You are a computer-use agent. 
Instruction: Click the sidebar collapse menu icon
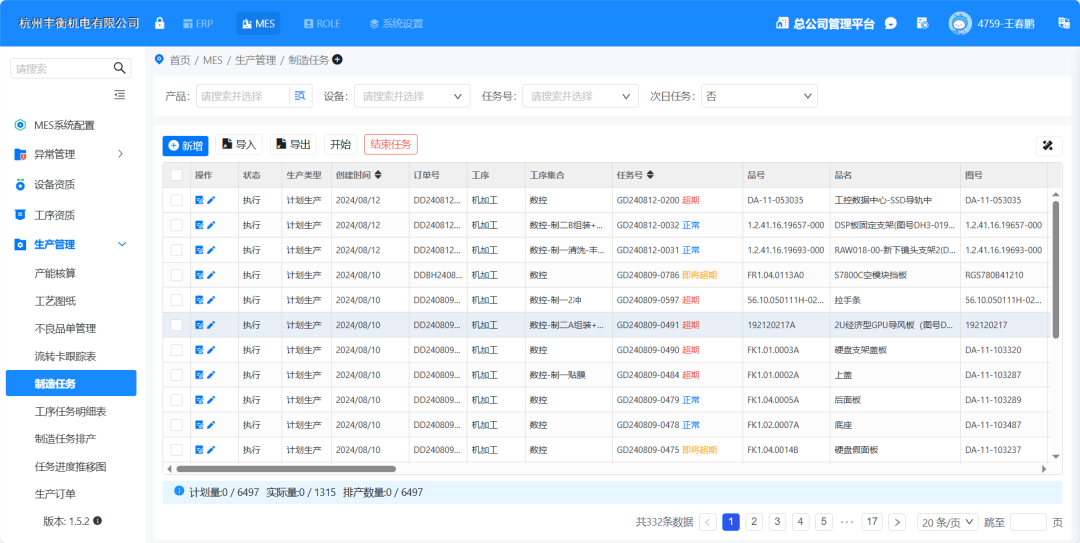pos(120,95)
